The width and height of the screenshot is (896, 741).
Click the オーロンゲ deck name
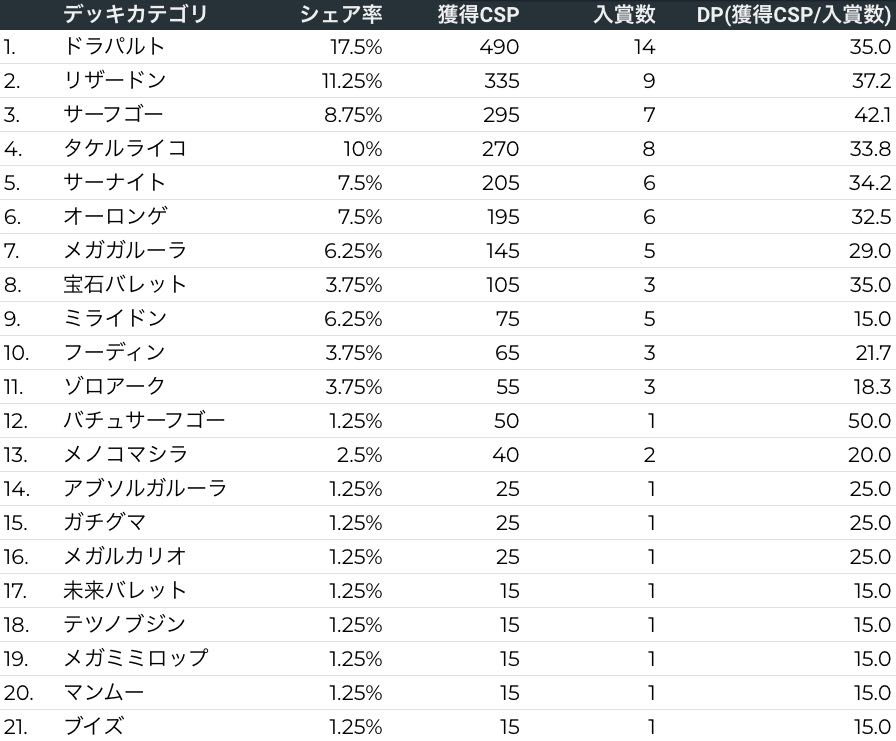coord(114,217)
